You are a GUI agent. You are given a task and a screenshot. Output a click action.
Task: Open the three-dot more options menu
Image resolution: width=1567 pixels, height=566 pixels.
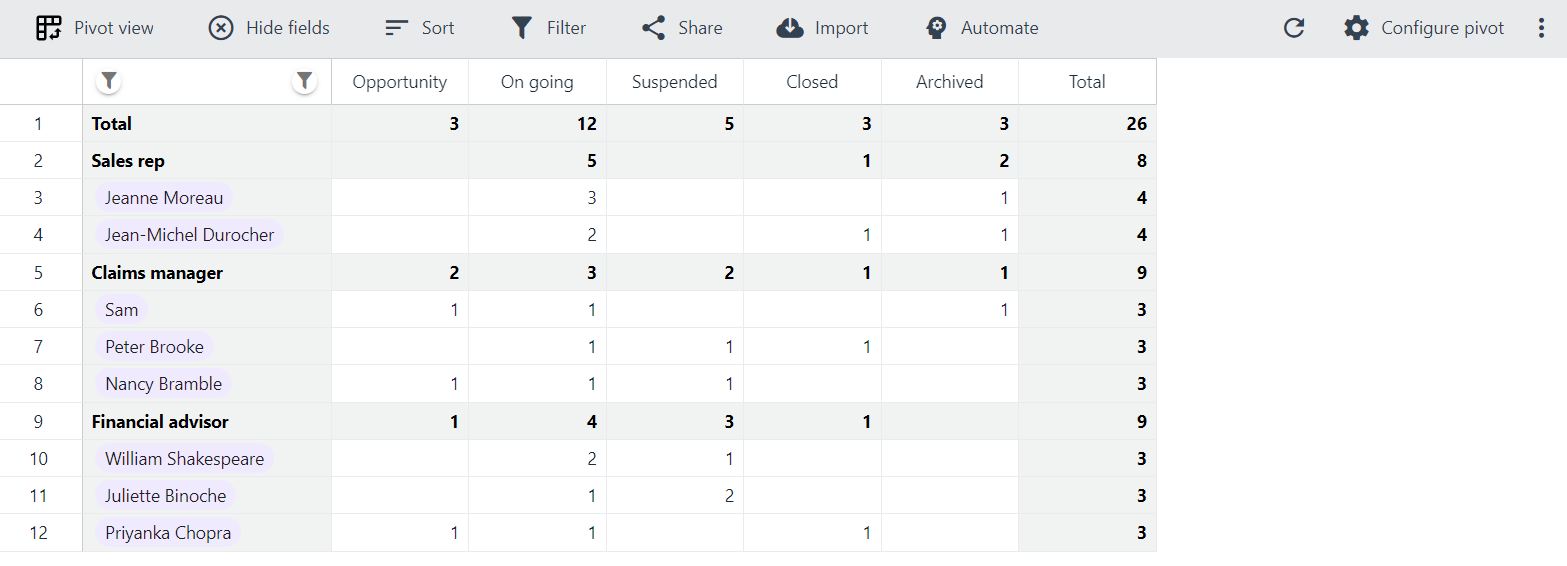click(x=1541, y=28)
